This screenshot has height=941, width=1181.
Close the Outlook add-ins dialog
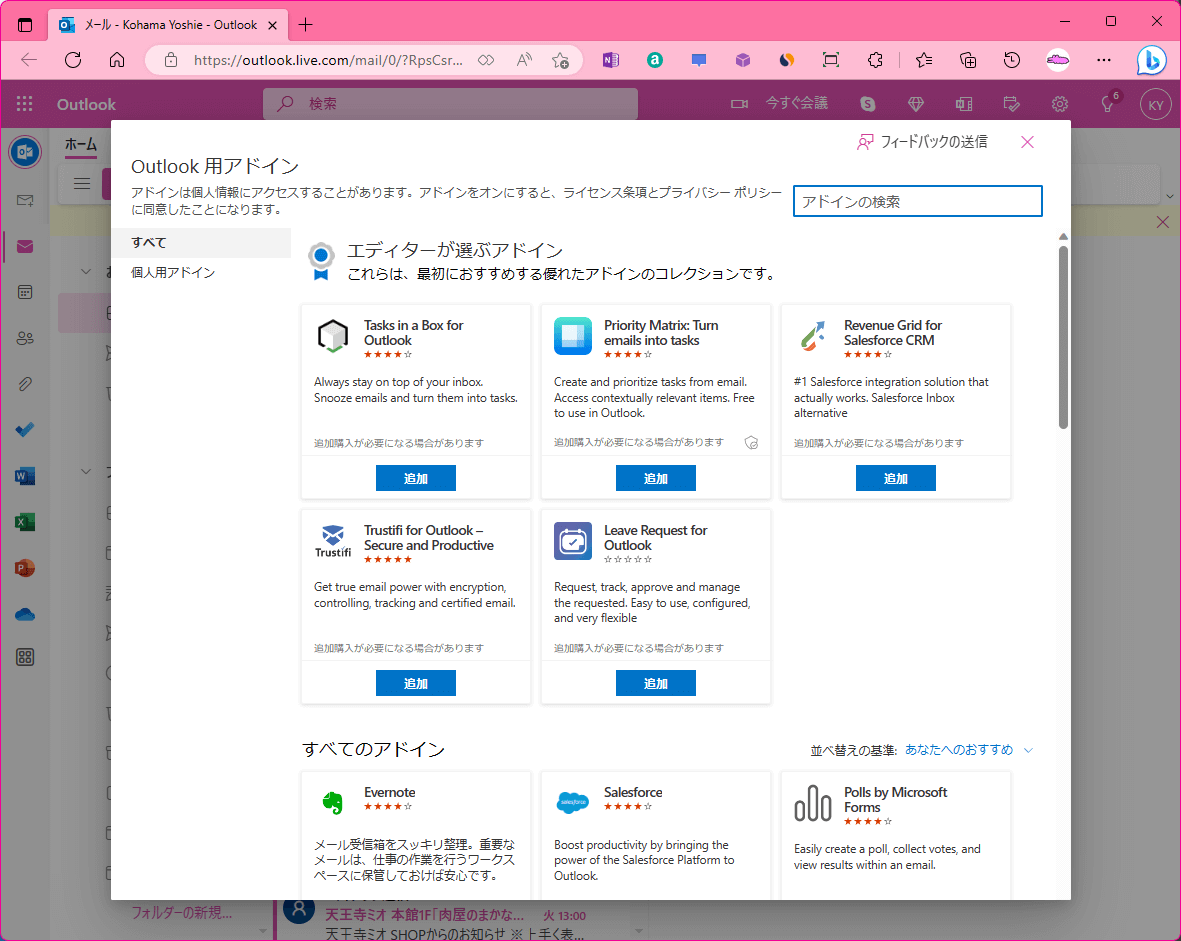coord(1027,142)
